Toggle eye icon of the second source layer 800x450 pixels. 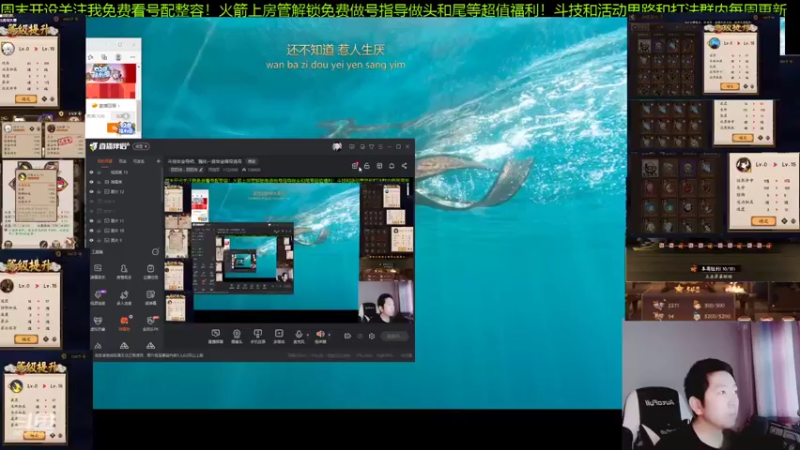(92, 182)
